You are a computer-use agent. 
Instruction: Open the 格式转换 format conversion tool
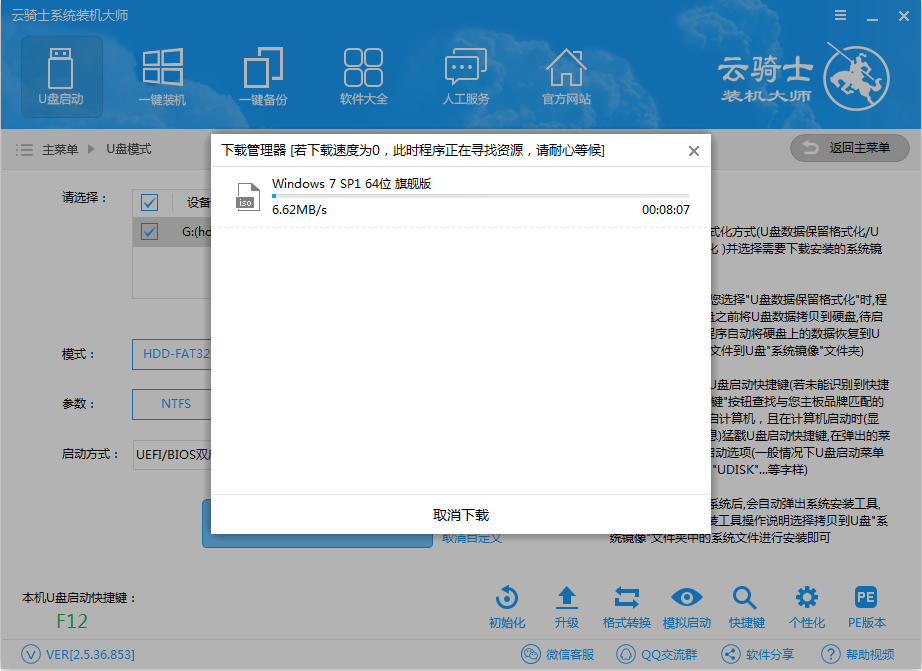[627, 605]
